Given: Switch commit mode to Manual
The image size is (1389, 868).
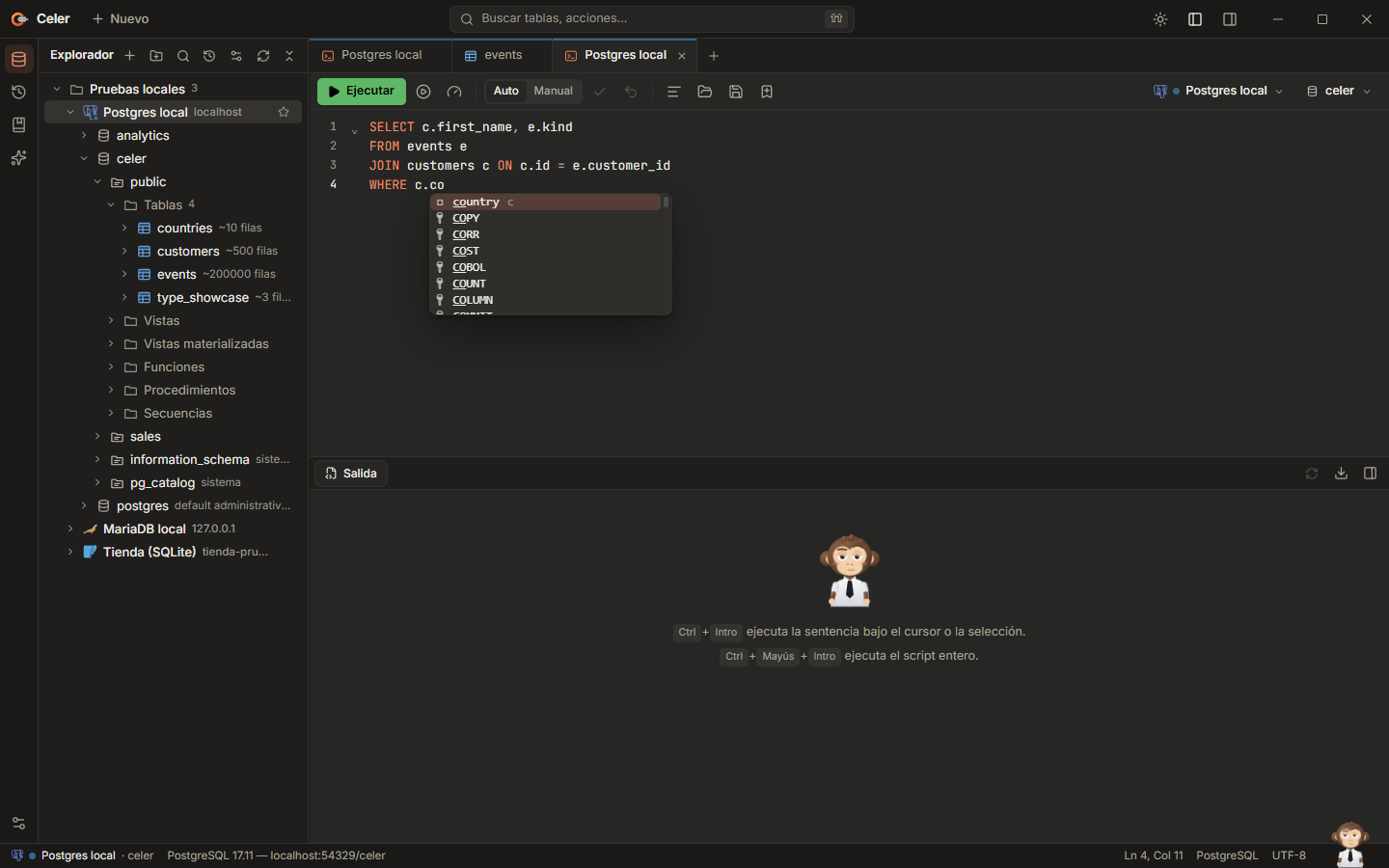Looking at the screenshot, I should click(x=554, y=92).
